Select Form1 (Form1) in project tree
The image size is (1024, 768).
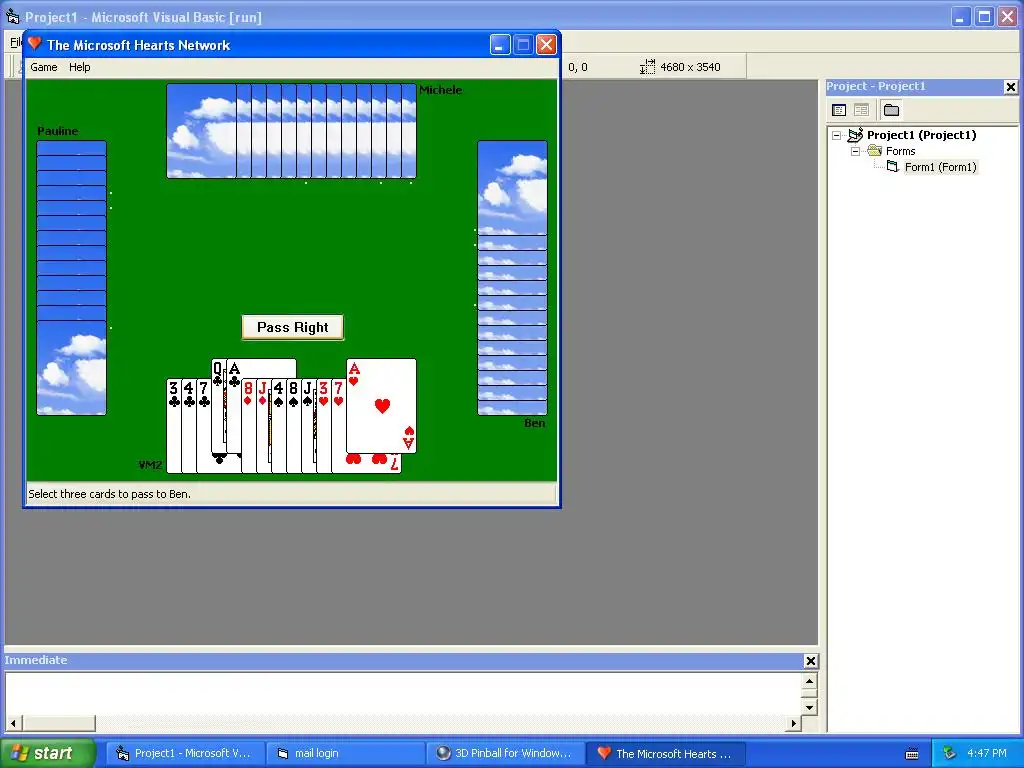(x=940, y=167)
